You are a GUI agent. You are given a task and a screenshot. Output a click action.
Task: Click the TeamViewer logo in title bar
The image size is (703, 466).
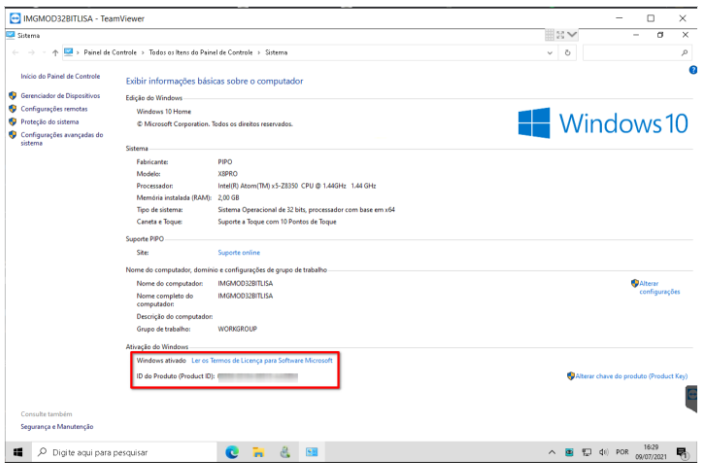[x=15, y=18]
